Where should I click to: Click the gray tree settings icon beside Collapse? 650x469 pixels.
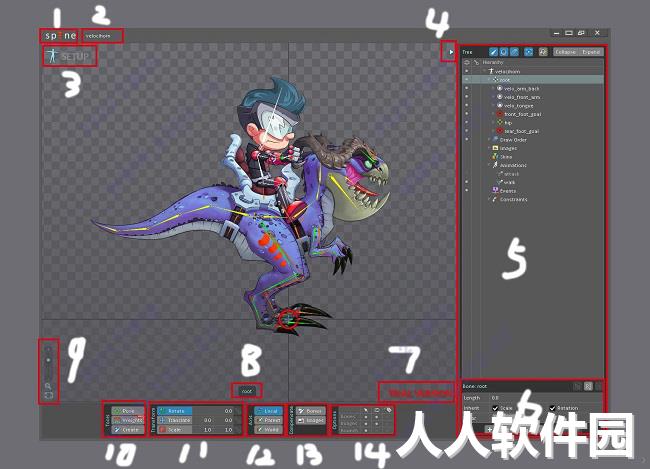pos(543,52)
